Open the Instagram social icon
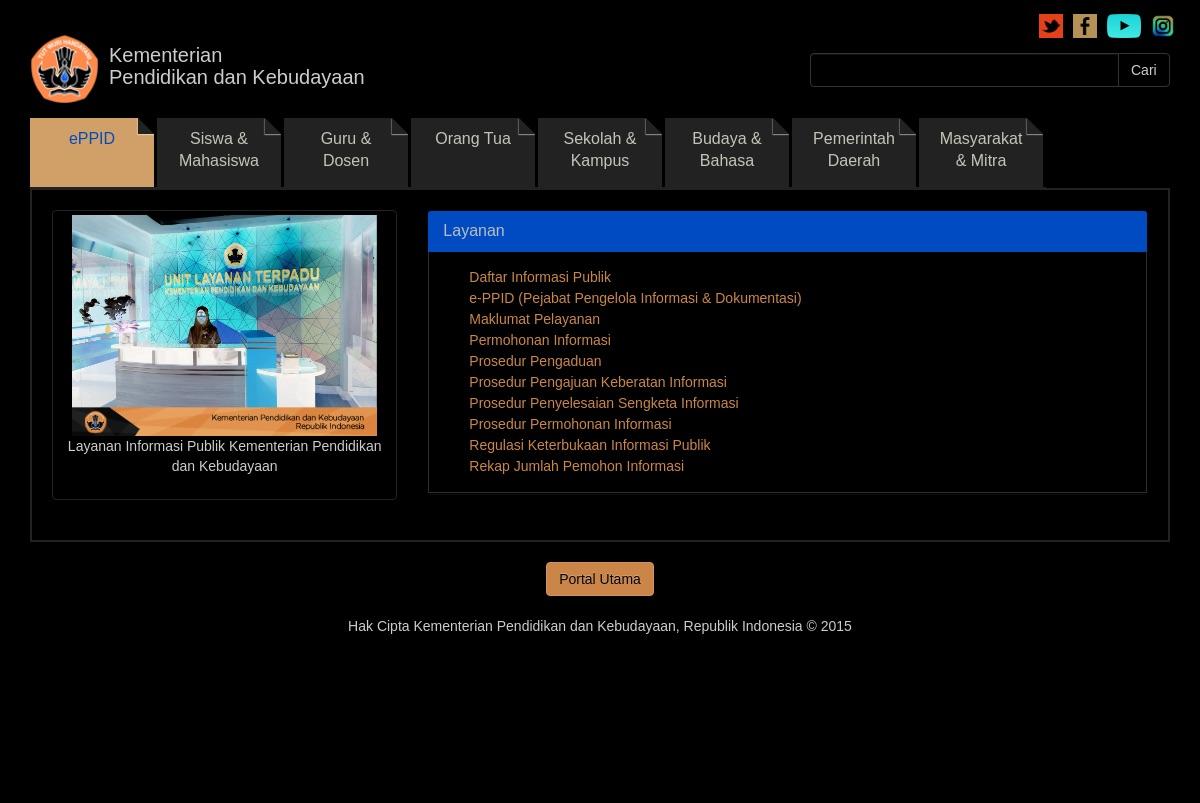Viewport: 1200px width, 803px height. (1163, 26)
